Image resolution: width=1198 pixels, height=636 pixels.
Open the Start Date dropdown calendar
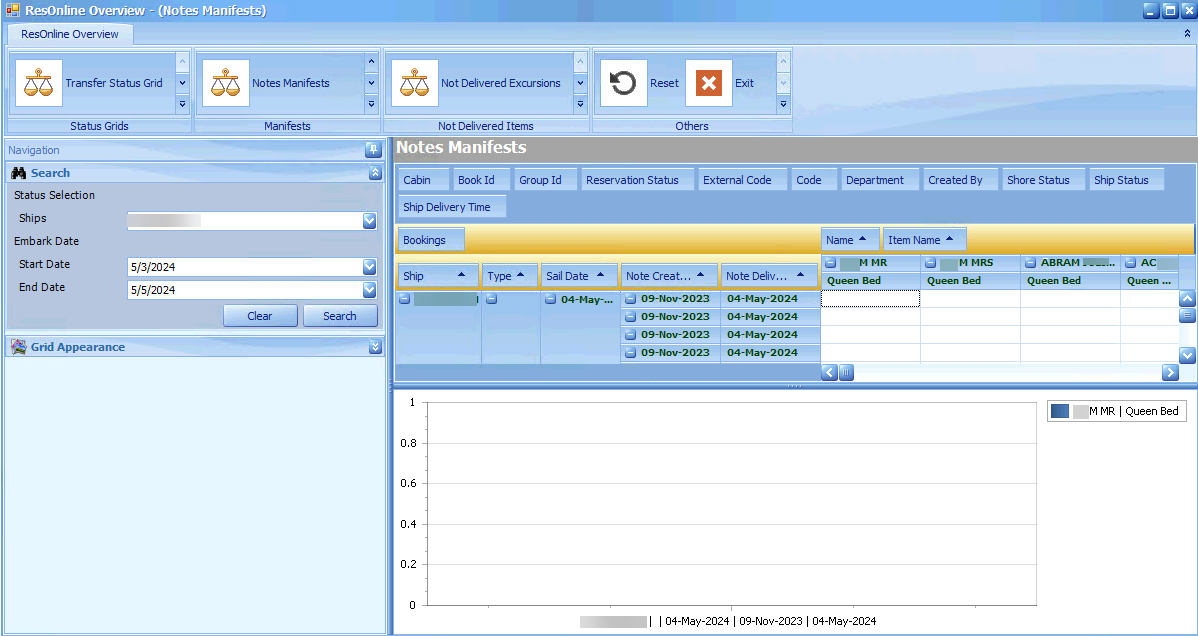point(370,267)
